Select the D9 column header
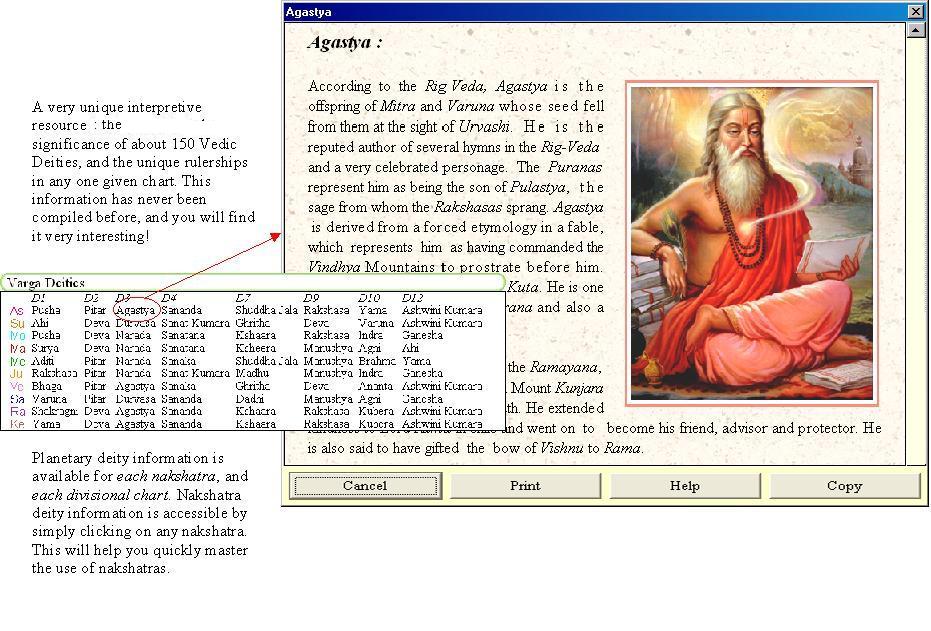The image size is (931, 631). 311,297
